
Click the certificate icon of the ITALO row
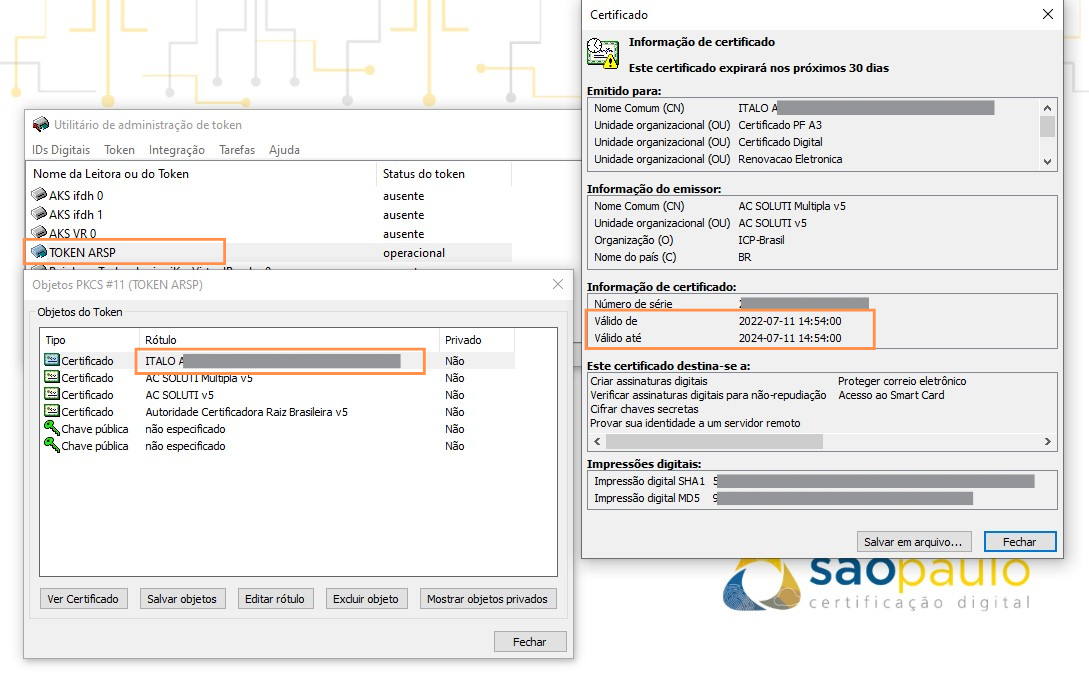[x=51, y=360]
